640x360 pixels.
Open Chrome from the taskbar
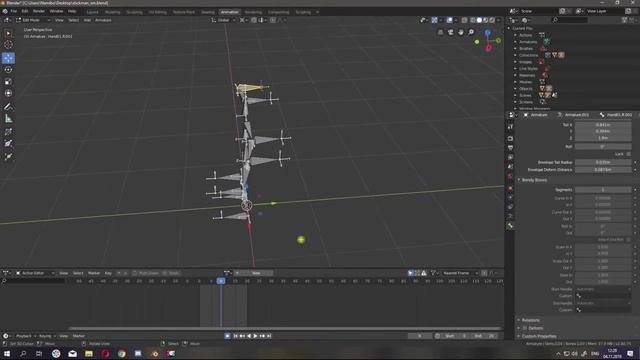[122, 353]
